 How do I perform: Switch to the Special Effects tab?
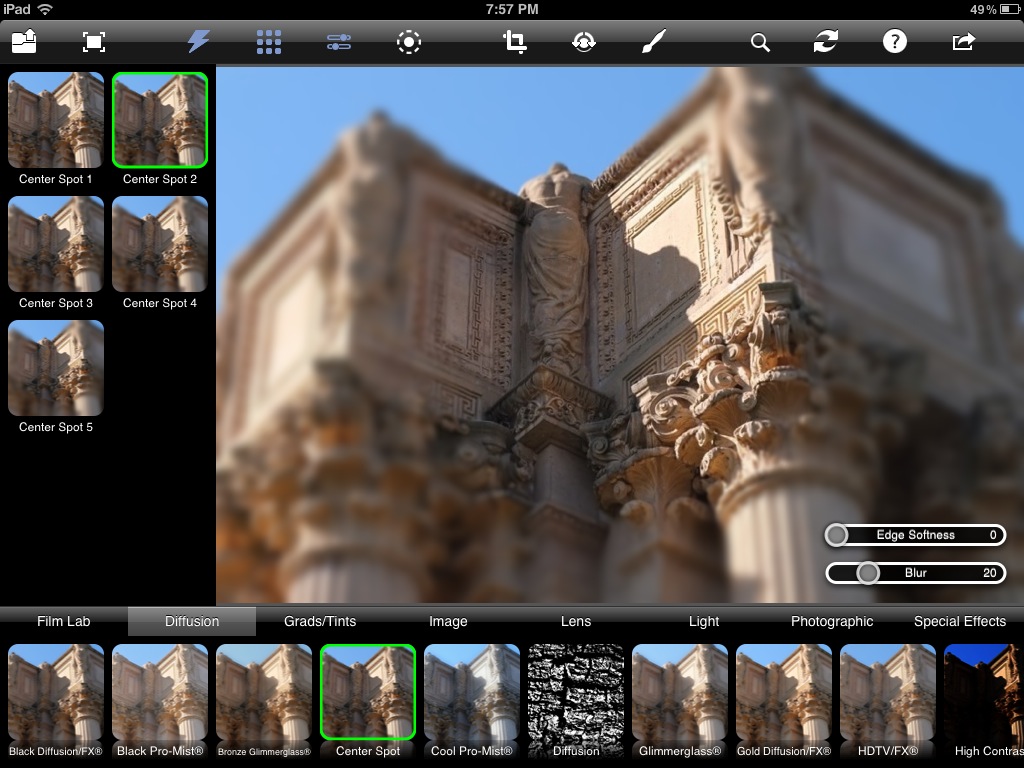coord(959,621)
